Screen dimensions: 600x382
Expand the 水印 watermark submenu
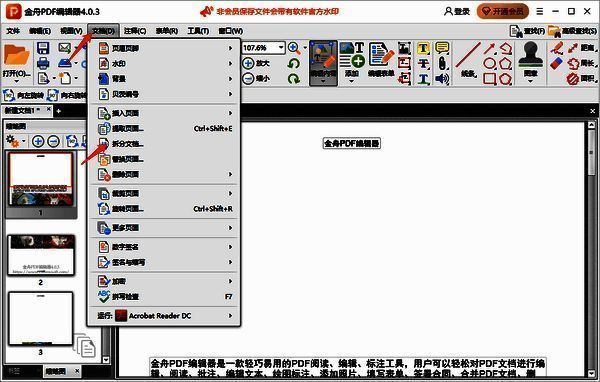[x=165, y=64]
